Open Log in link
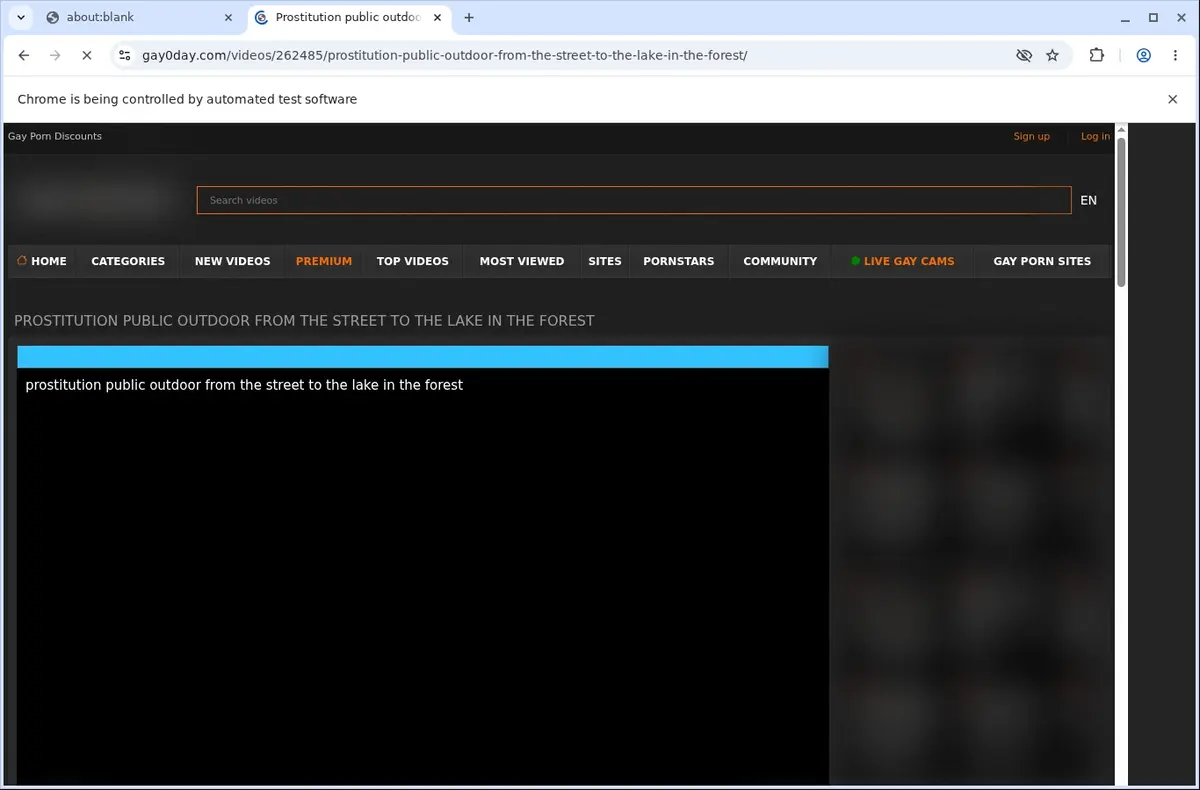The width and height of the screenshot is (1200, 790). click(x=1095, y=136)
